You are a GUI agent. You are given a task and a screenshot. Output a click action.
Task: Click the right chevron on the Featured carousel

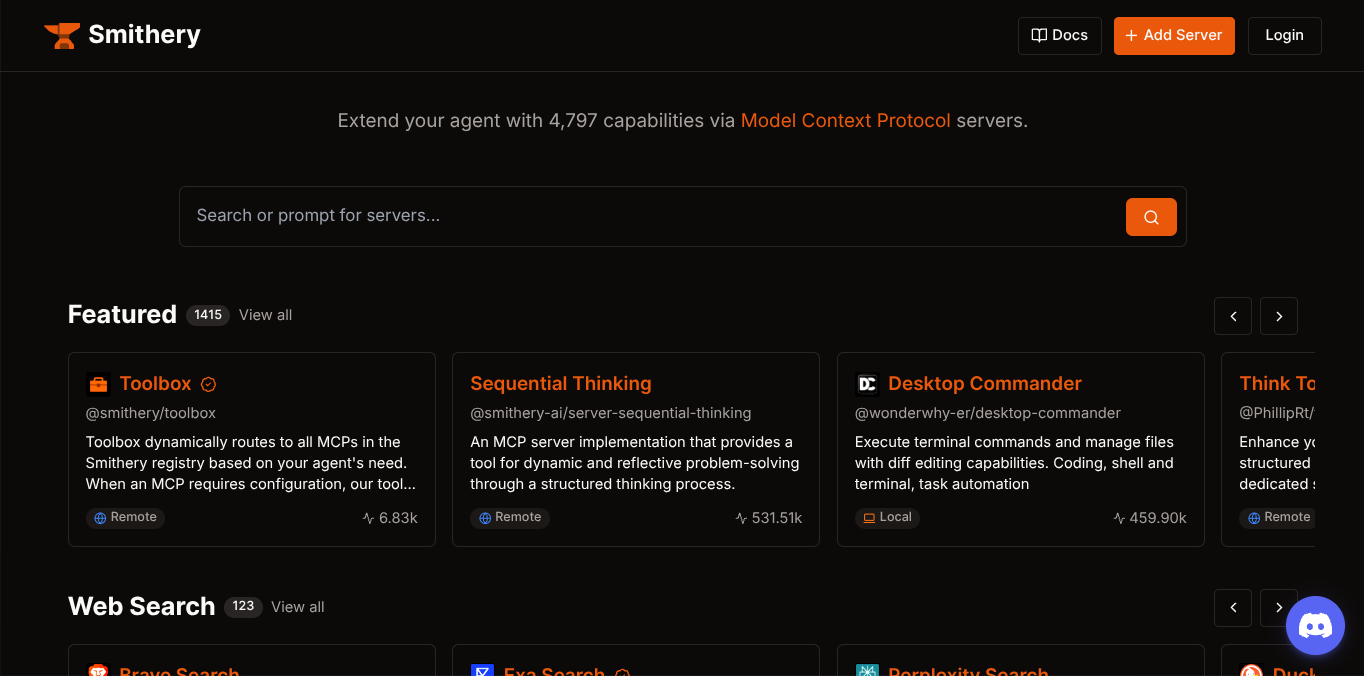(x=1278, y=316)
